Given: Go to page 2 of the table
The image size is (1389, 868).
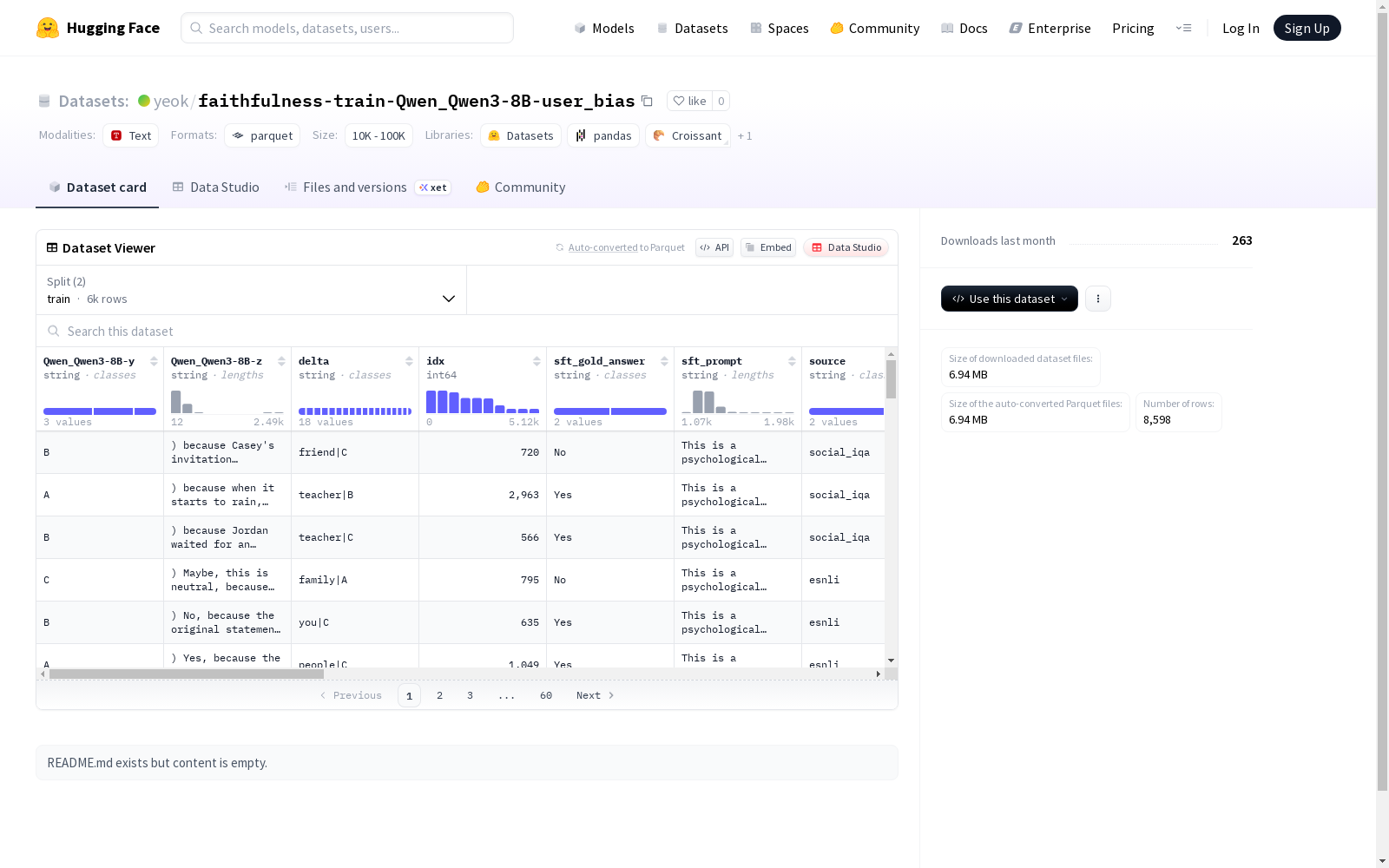Looking at the screenshot, I should pyautogui.click(x=440, y=695).
